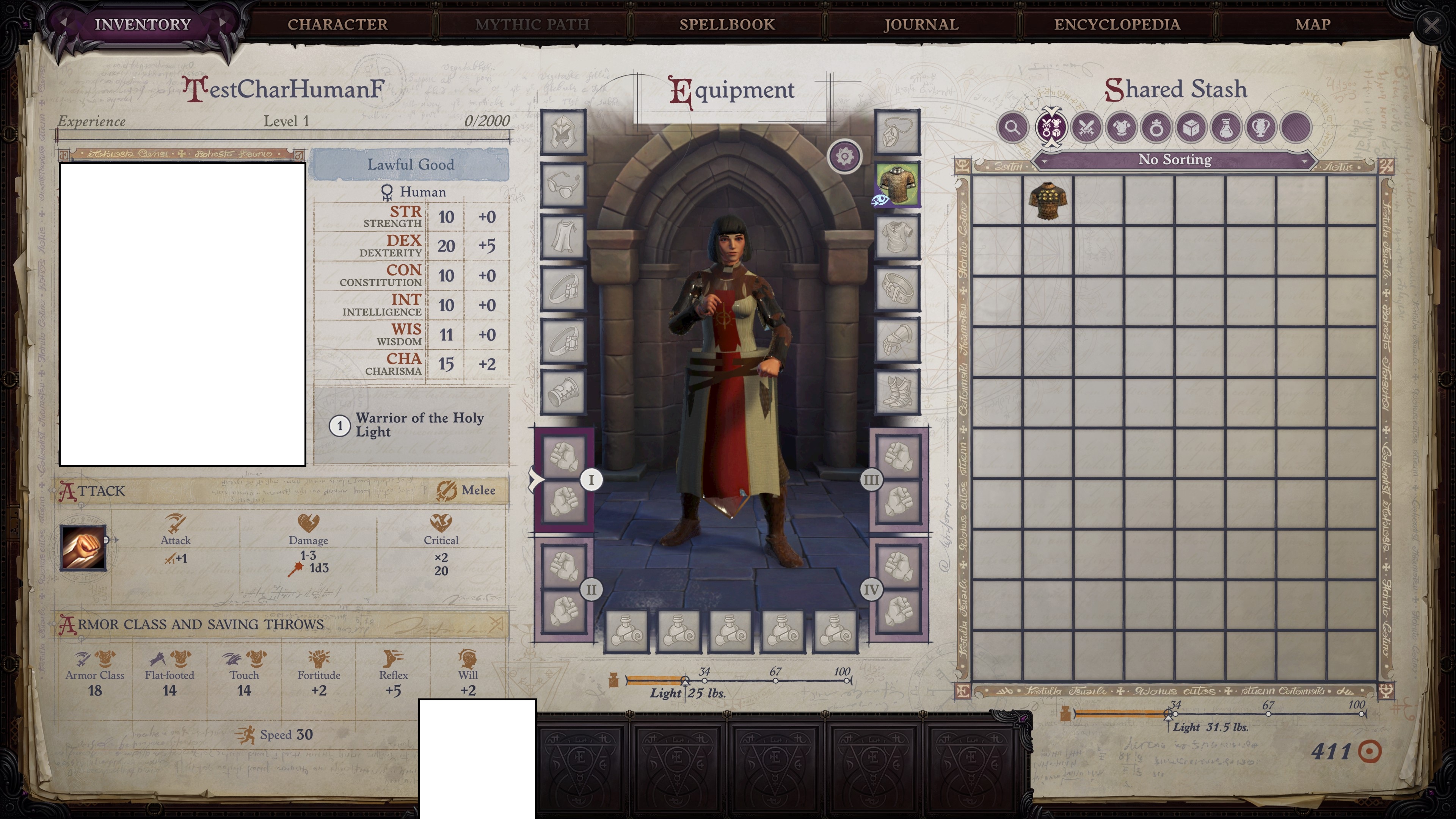
Task: Open the Journal tab
Action: pyautogui.click(x=921, y=24)
